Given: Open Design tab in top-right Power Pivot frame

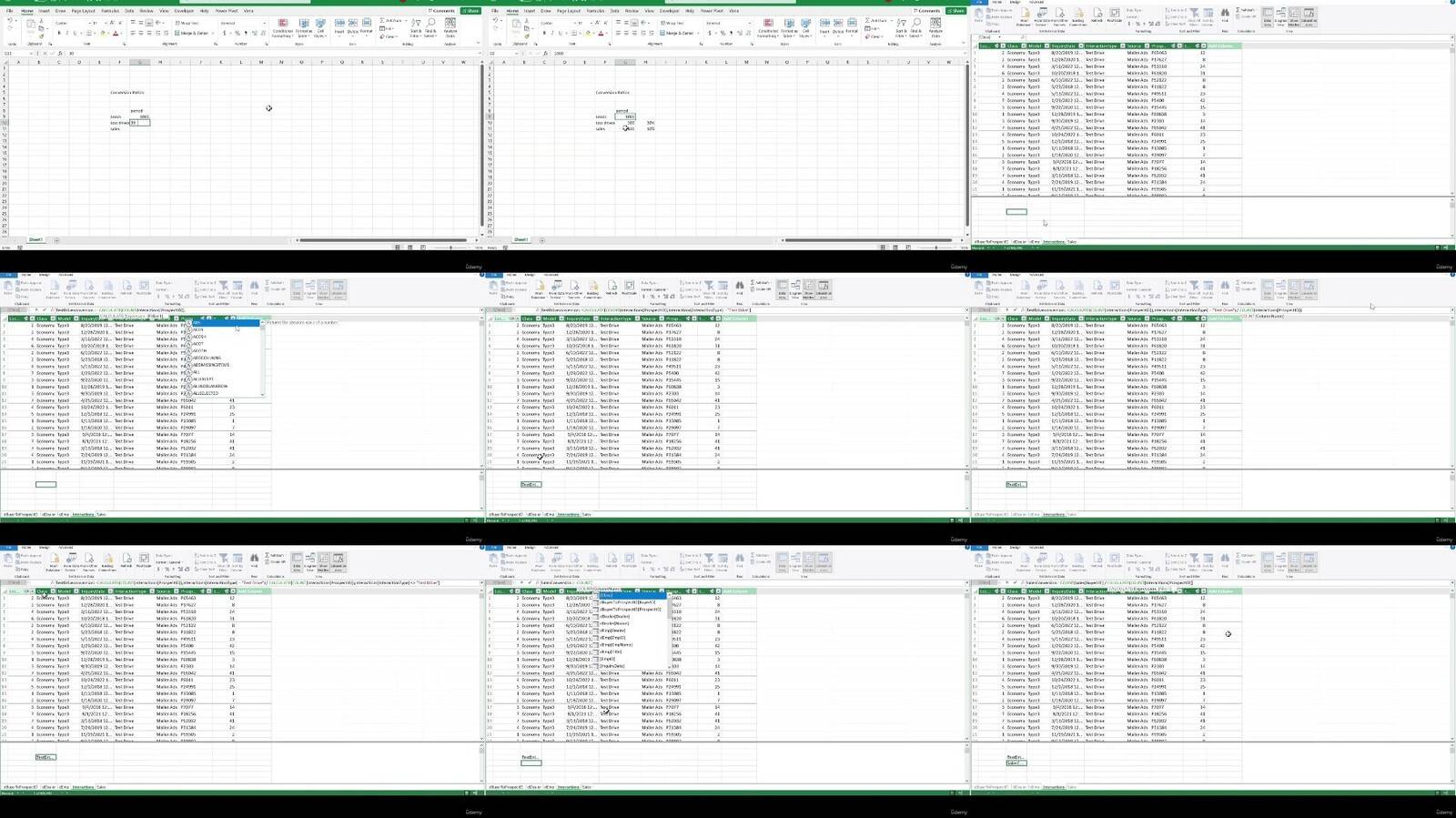Looking at the screenshot, I should point(1016,3).
